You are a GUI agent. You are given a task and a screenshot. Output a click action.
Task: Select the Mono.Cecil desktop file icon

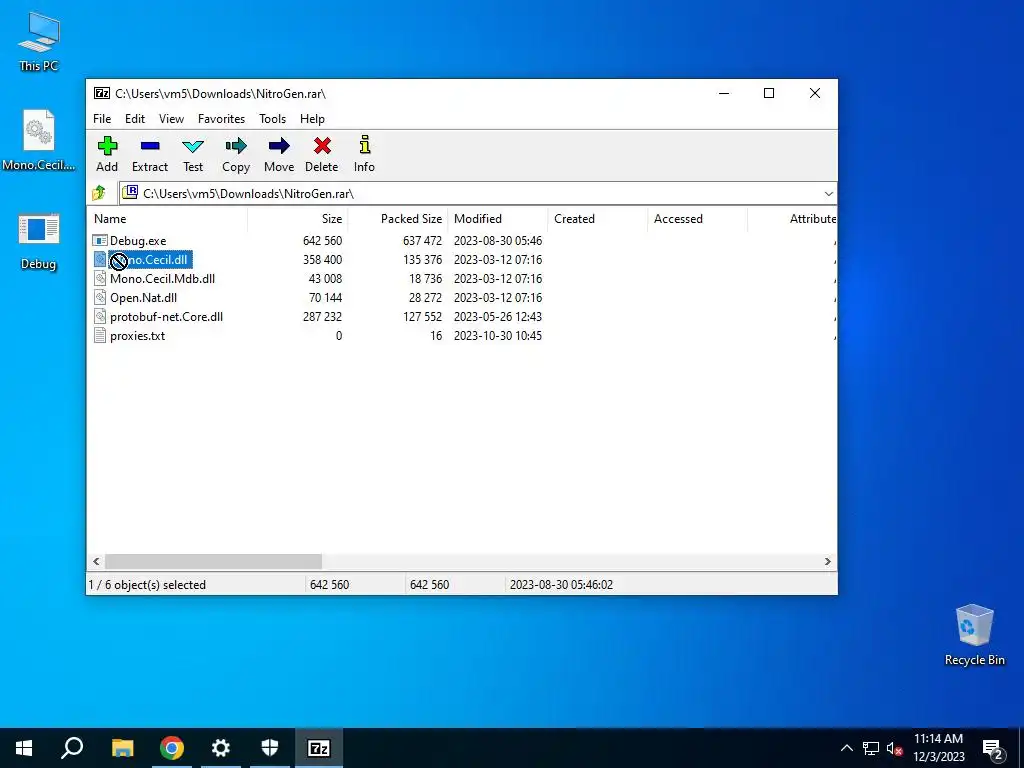point(39,140)
